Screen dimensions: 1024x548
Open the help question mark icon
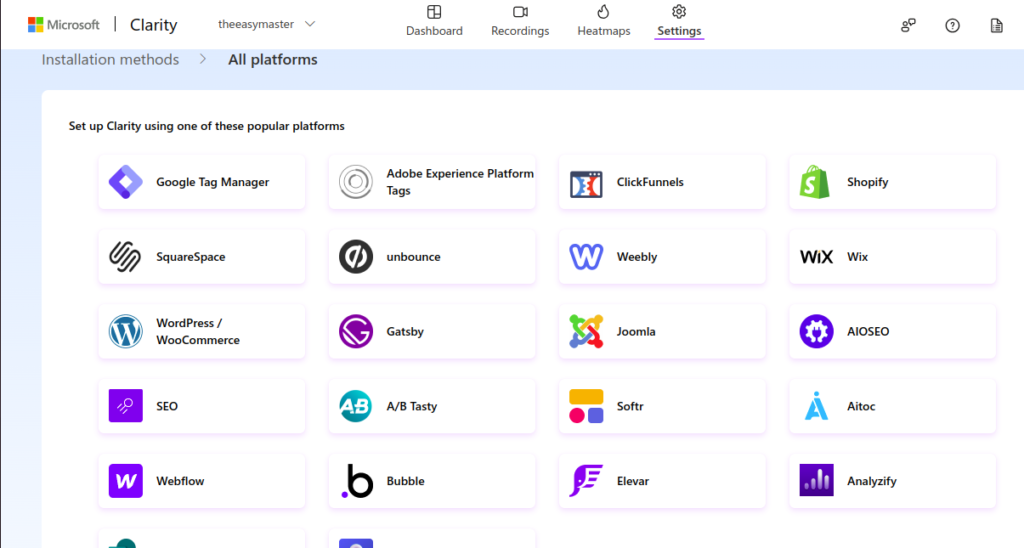click(x=952, y=25)
